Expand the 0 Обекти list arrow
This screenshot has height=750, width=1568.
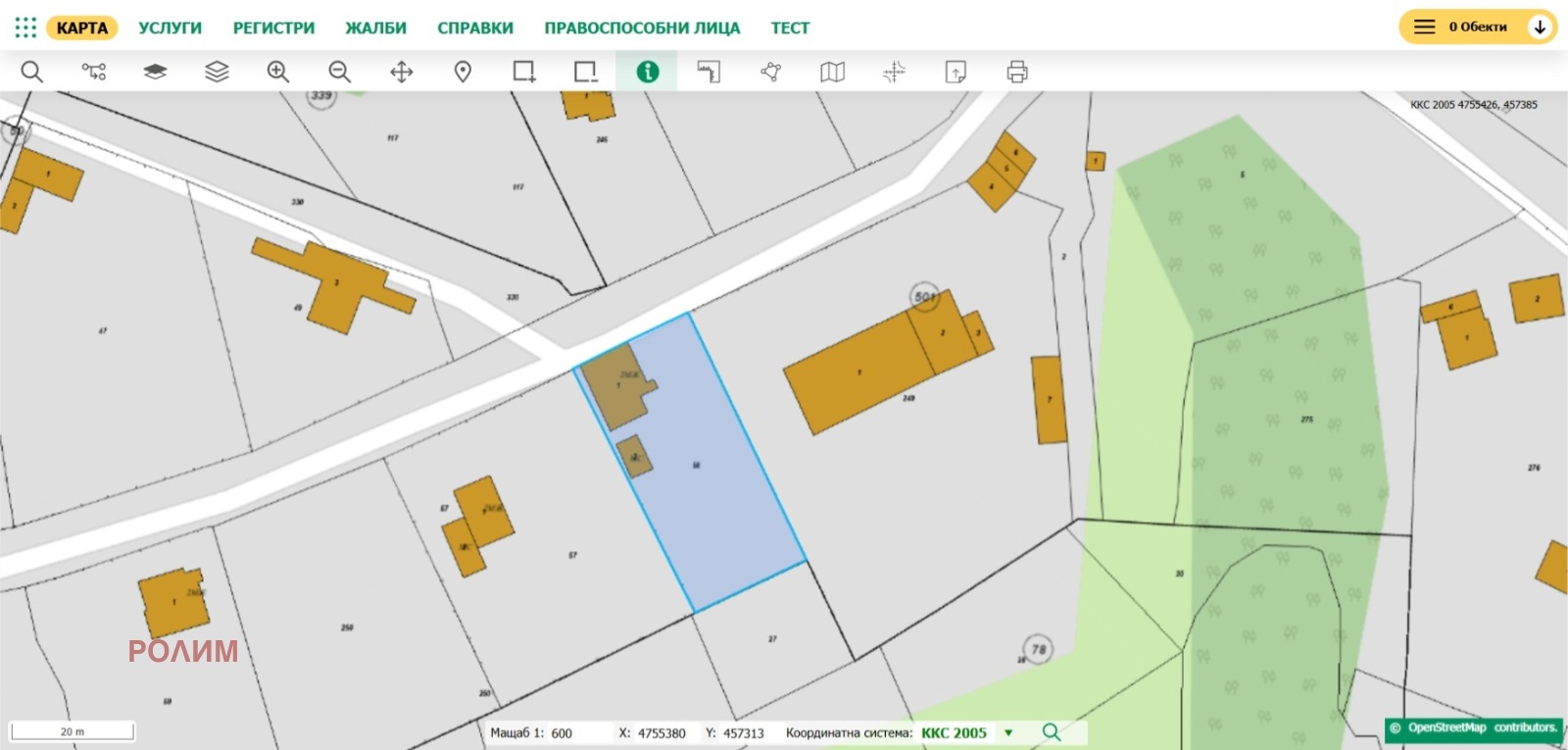[x=1540, y=27]
